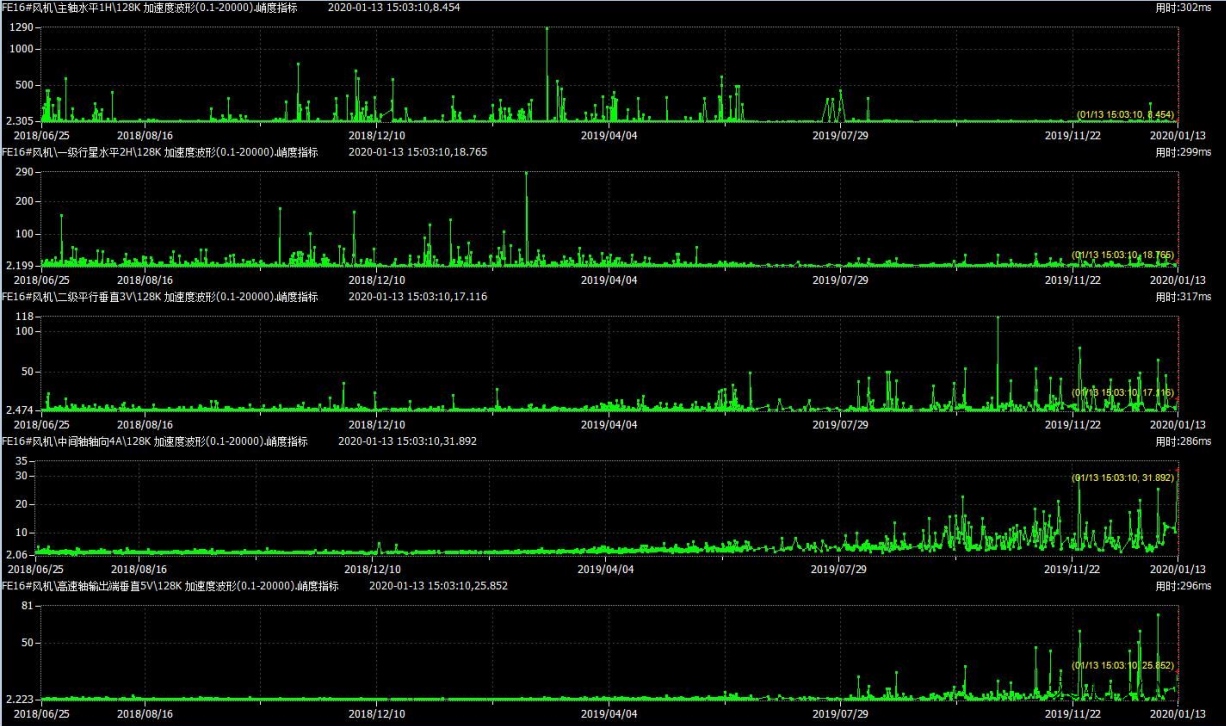Image resolution: width=1226 pixels, height=726 pixels.
Task: Click the yellow cursor label reading 18.765
Action: (x=1122, y=255)
